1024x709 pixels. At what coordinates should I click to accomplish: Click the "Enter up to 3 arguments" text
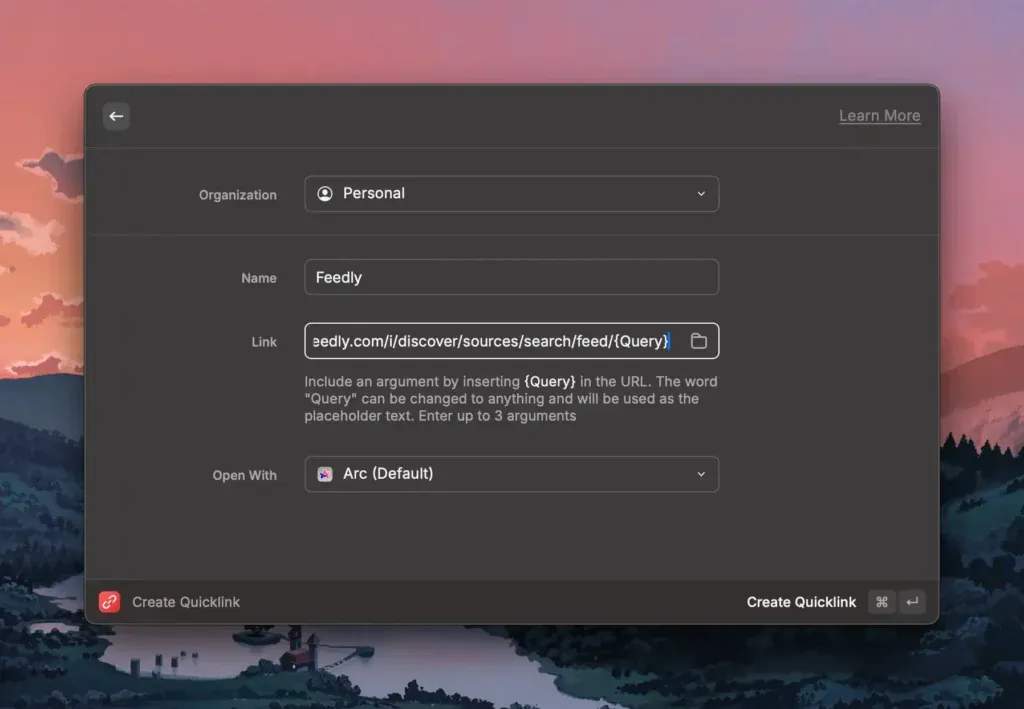(497, 416)
